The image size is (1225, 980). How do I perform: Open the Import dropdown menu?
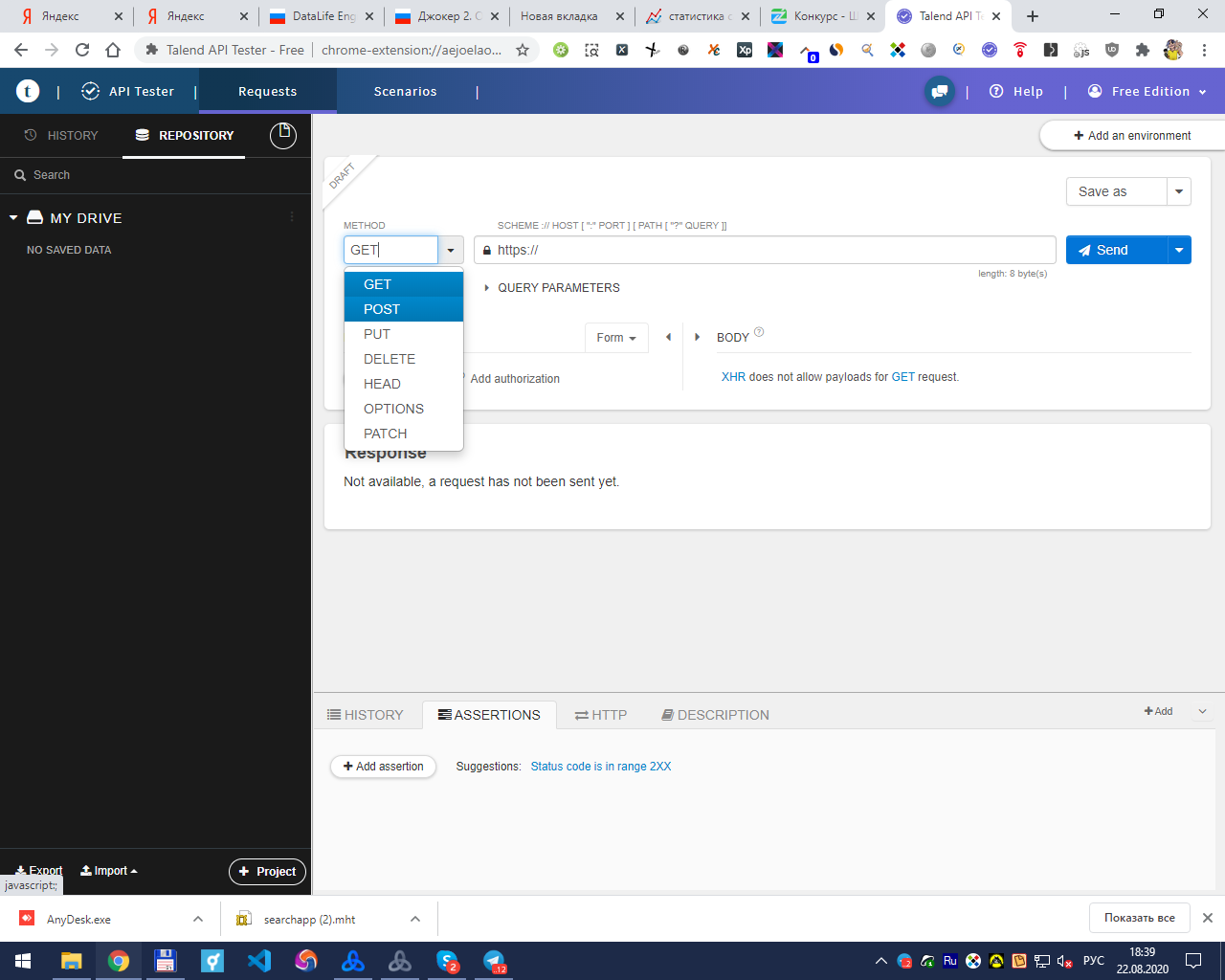[109, 871]
